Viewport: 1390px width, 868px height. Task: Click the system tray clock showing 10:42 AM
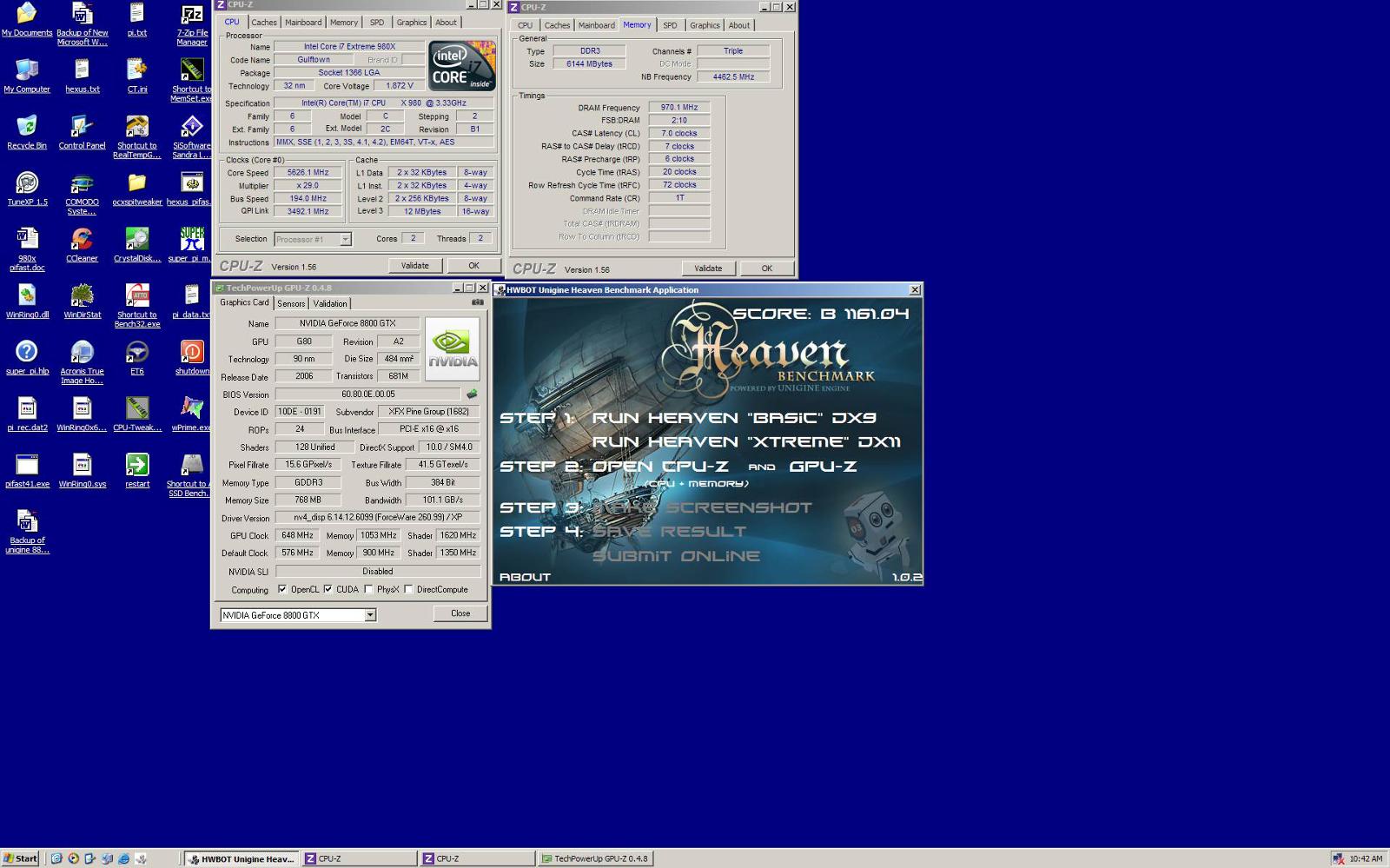1366,859
